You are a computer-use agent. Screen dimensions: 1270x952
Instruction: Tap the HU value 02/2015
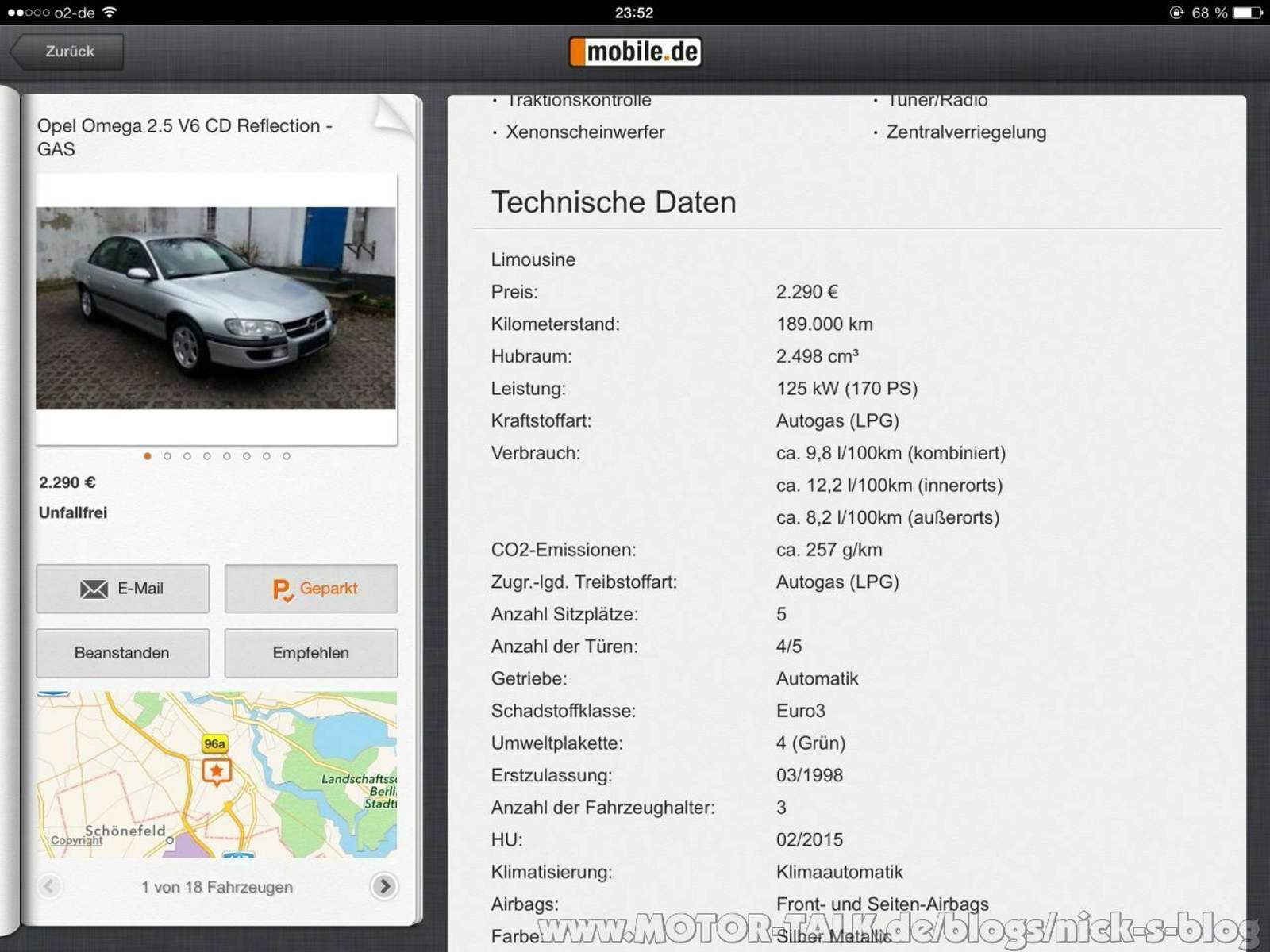810,840
